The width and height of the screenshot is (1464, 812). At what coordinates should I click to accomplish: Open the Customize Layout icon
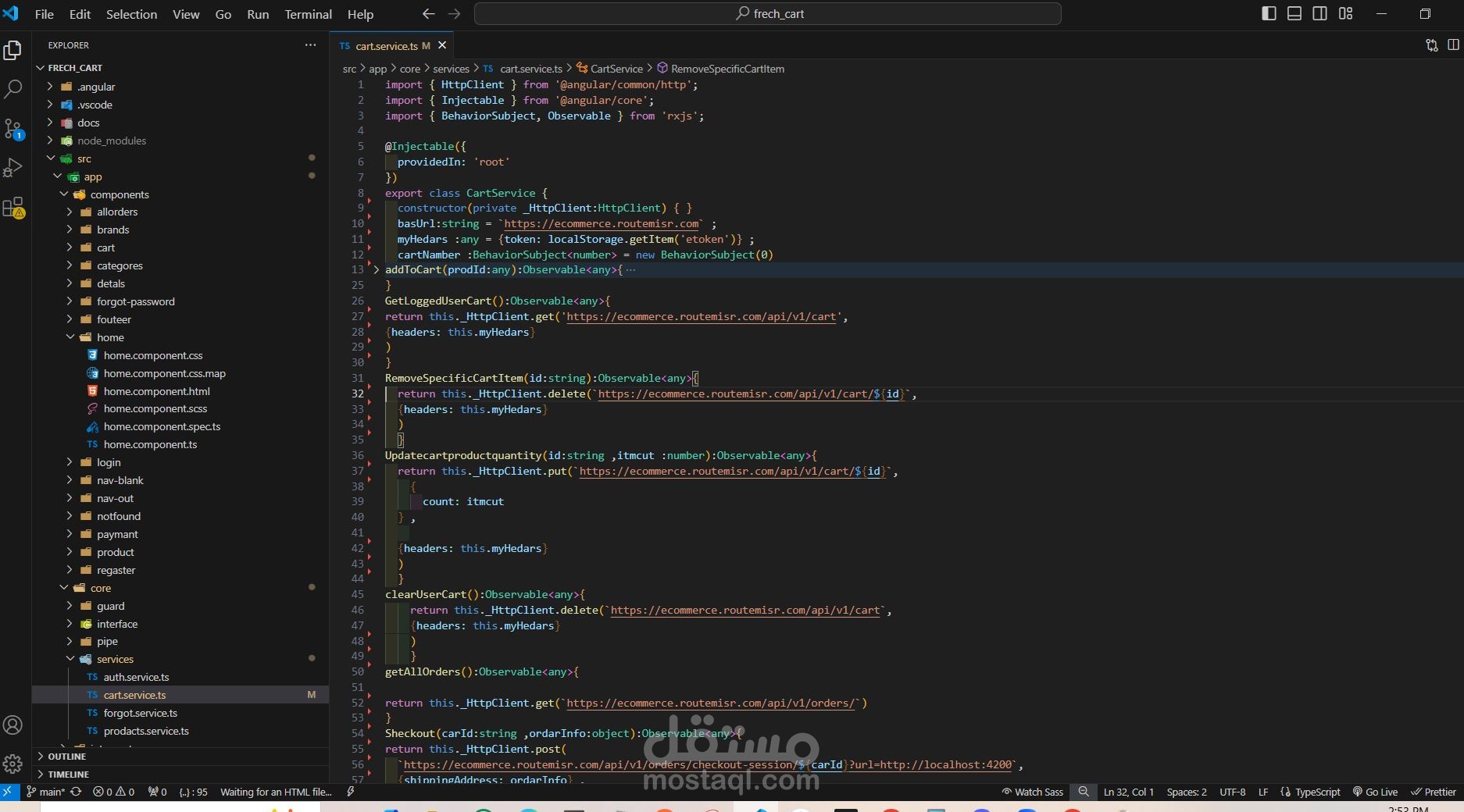point(1345,14)
